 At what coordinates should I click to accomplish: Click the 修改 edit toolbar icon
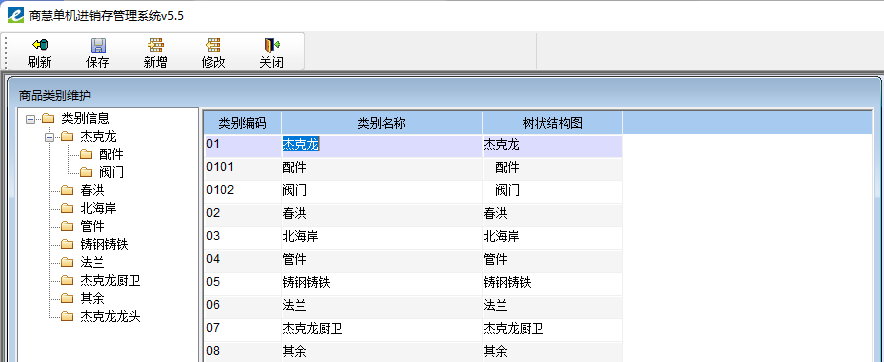click(x=214, y=45)
